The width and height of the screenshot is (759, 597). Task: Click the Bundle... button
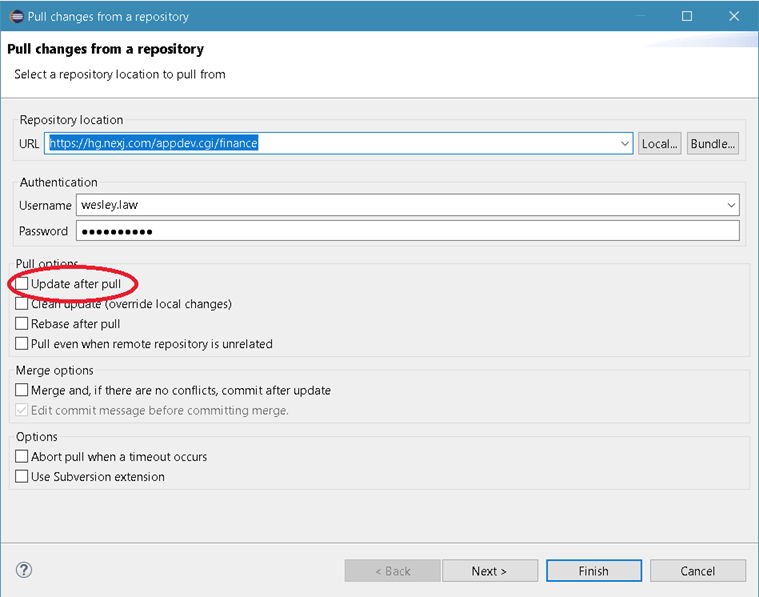(x=713, y=143)
